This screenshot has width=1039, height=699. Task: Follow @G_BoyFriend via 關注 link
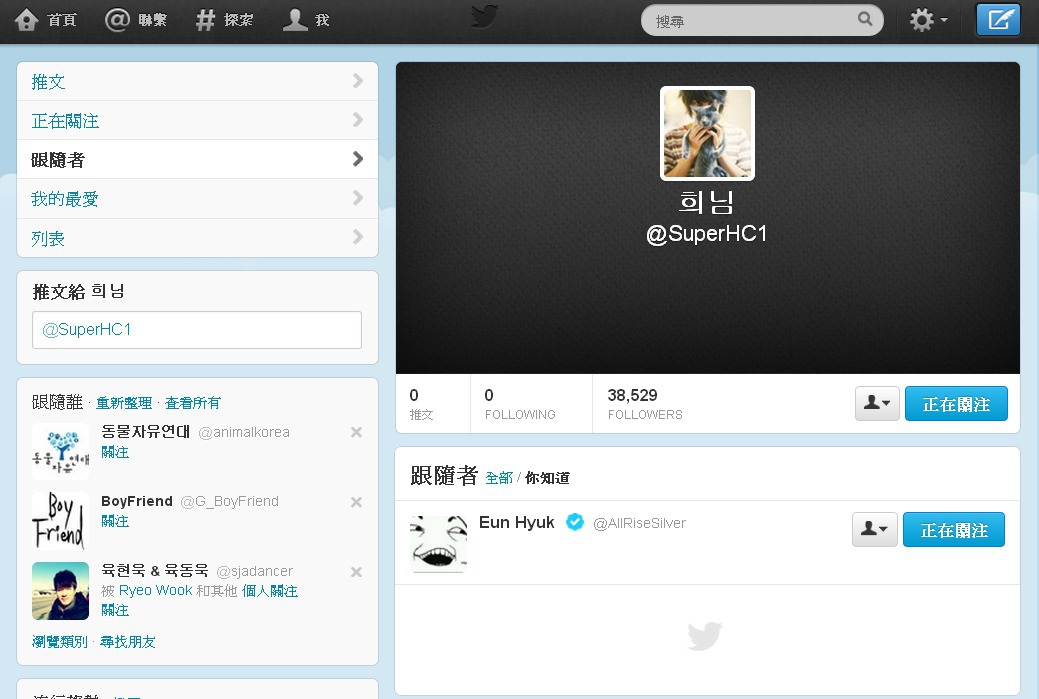coord(115,521)
